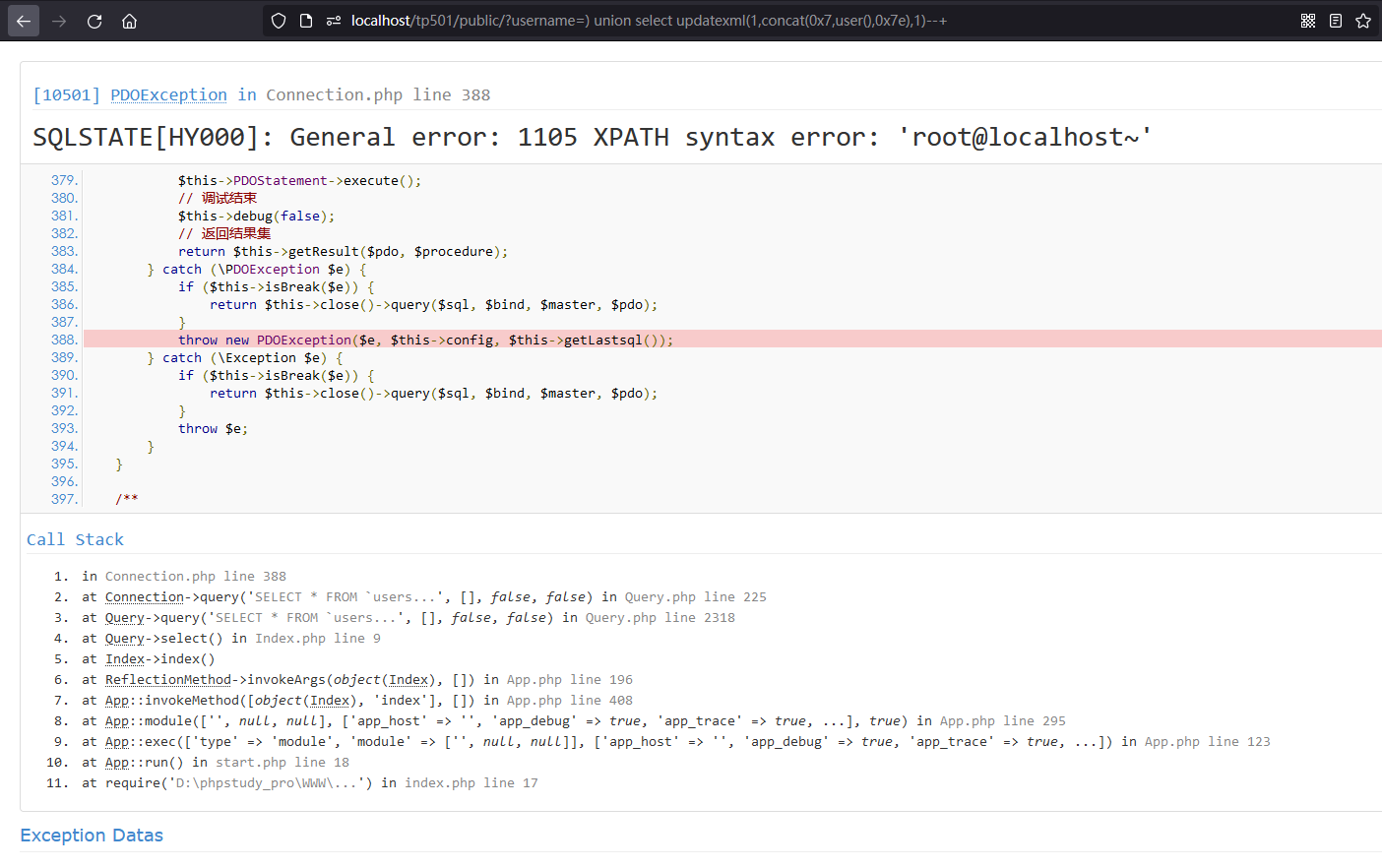The width and height of the screenshot is (1382, 868).
Task: Click 'Connection.php line 388' in the header
Action: point(378,94)
